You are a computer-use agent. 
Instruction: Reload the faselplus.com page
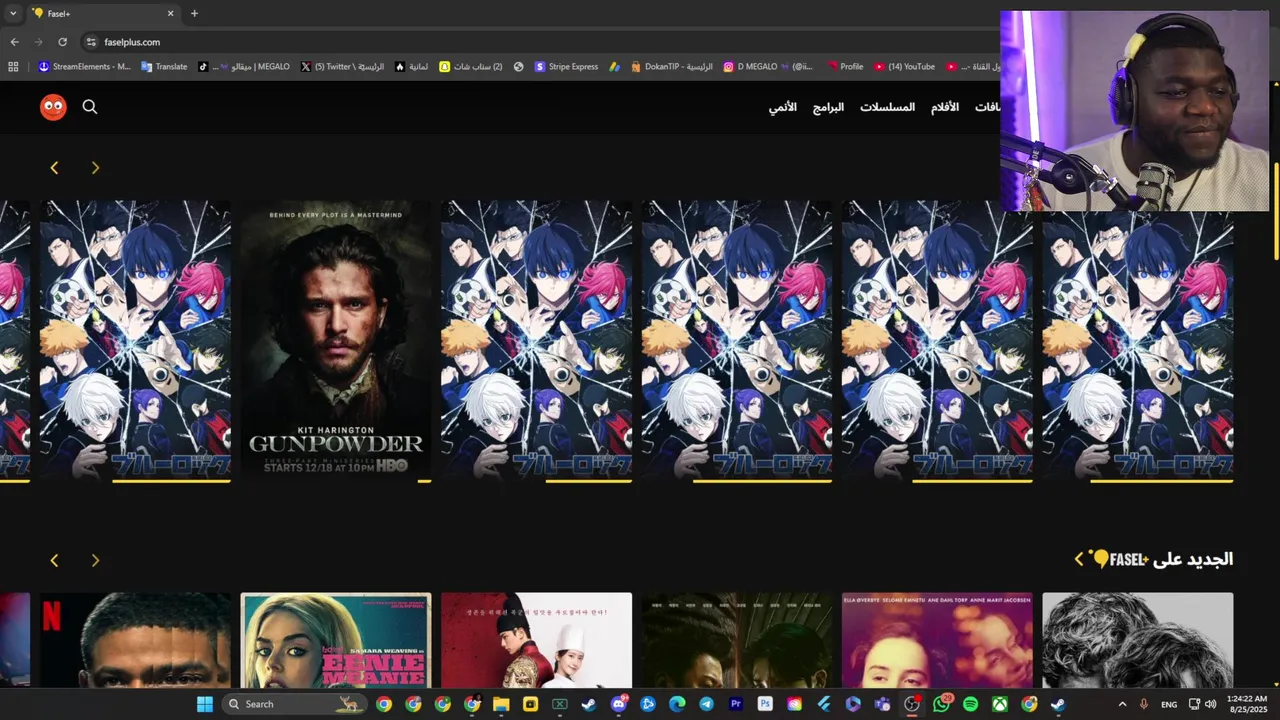tap(62, 42)
